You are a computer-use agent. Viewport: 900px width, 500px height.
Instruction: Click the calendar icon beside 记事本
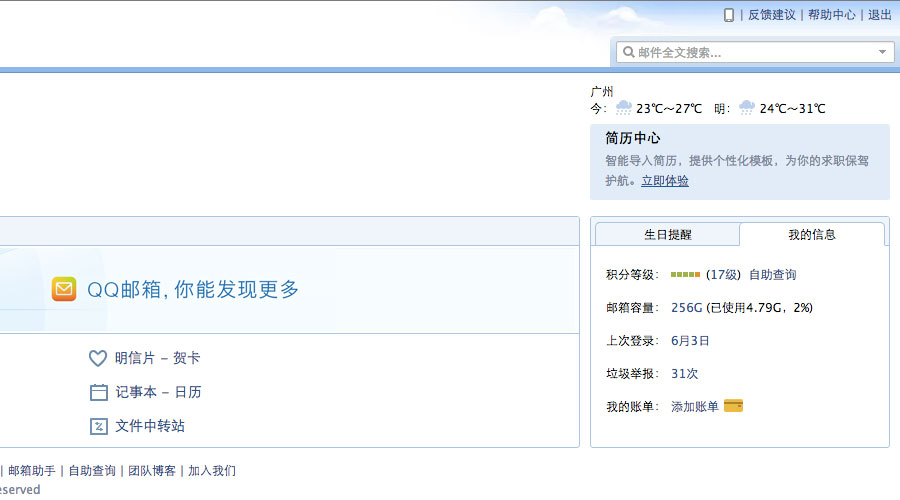click(99, 392)
